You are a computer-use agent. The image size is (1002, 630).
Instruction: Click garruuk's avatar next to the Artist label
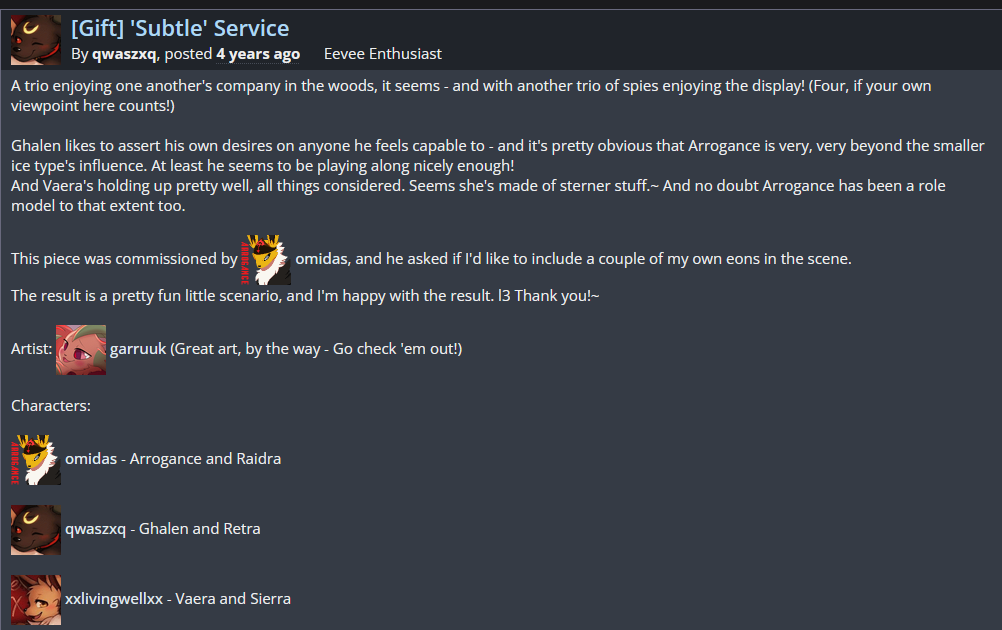tap(81, 349)
